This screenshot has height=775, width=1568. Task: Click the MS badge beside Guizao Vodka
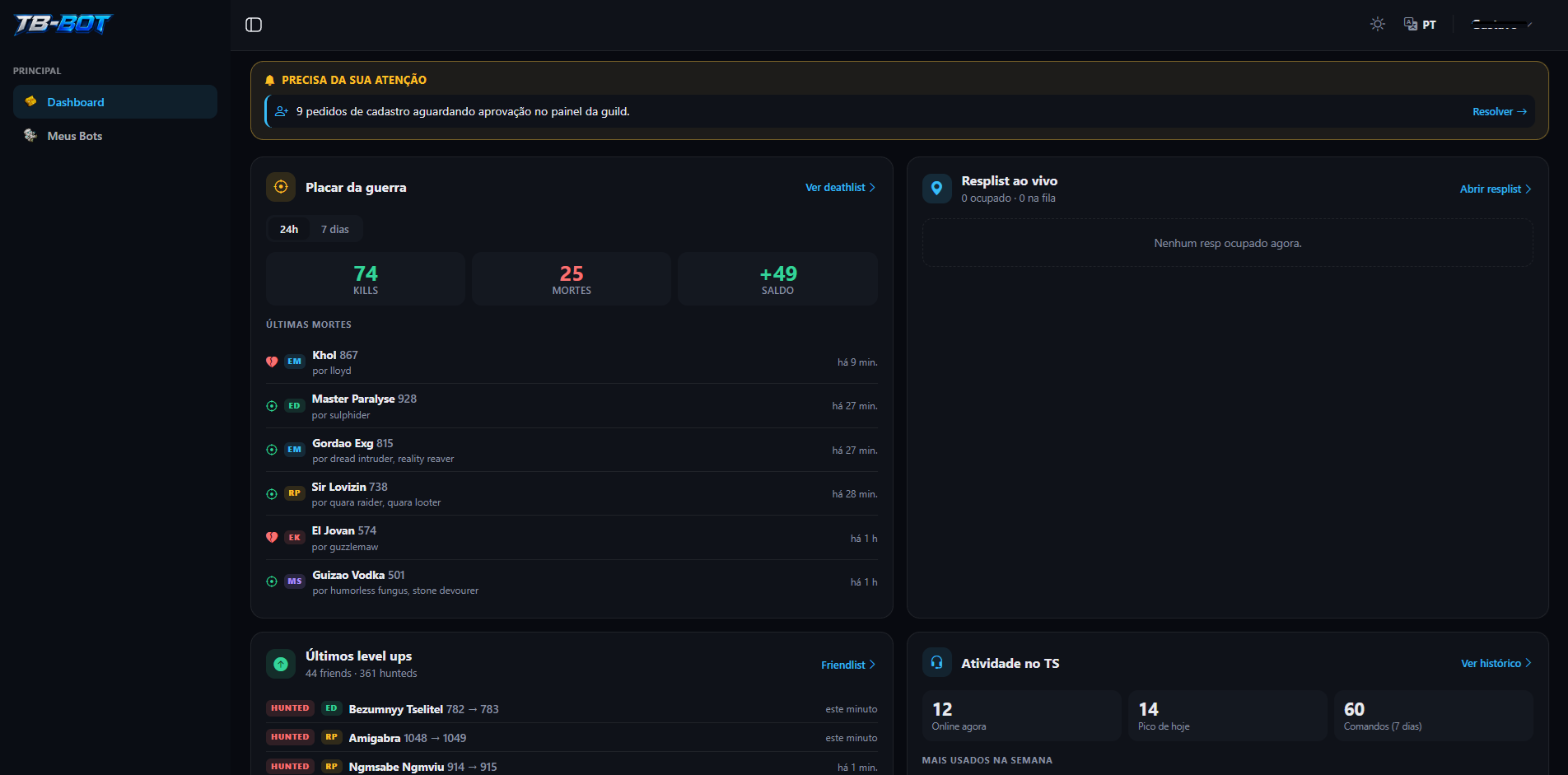pos(294,581)
